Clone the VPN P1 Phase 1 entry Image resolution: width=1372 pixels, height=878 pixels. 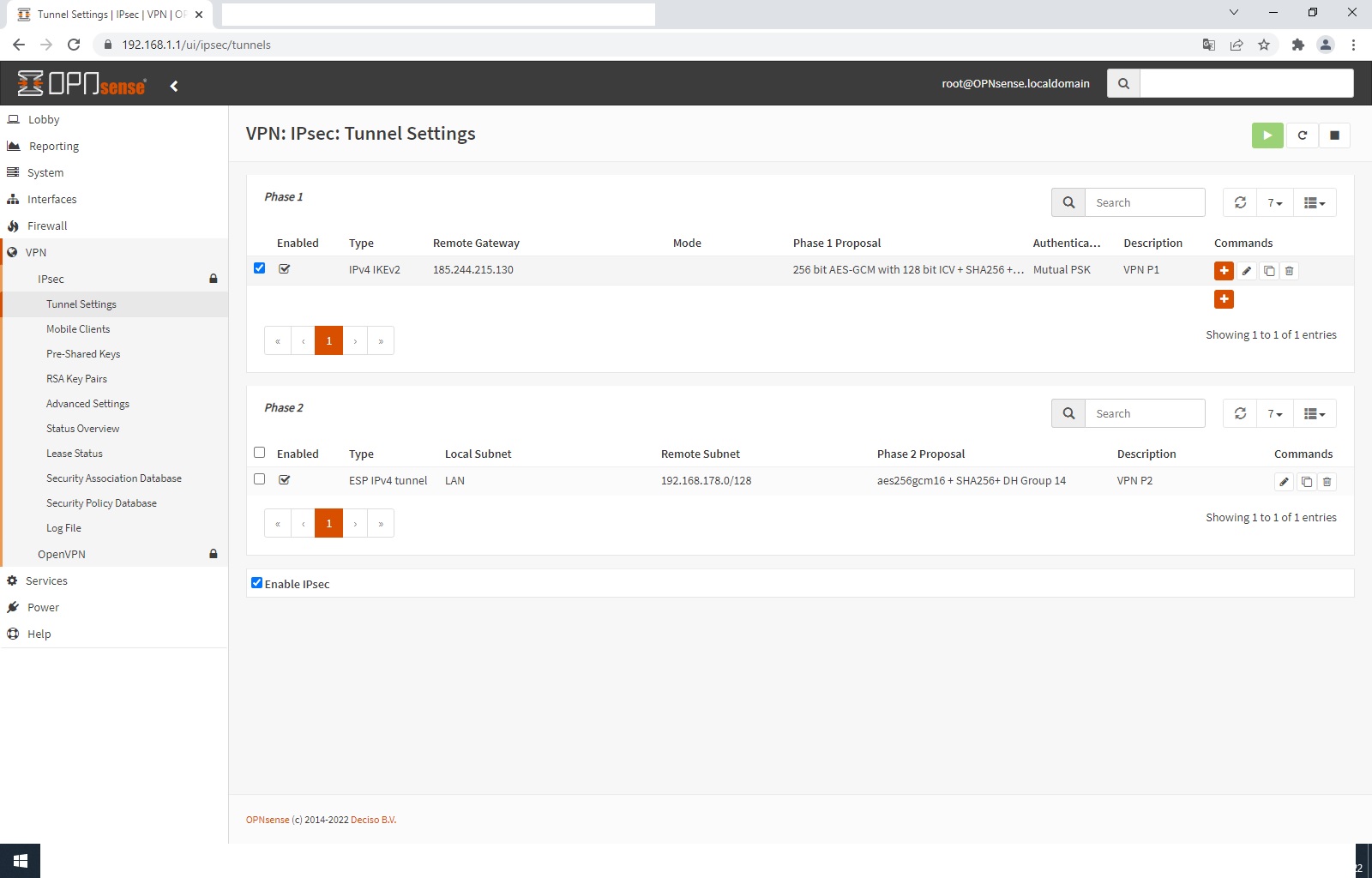click(x=1269, y=271)
